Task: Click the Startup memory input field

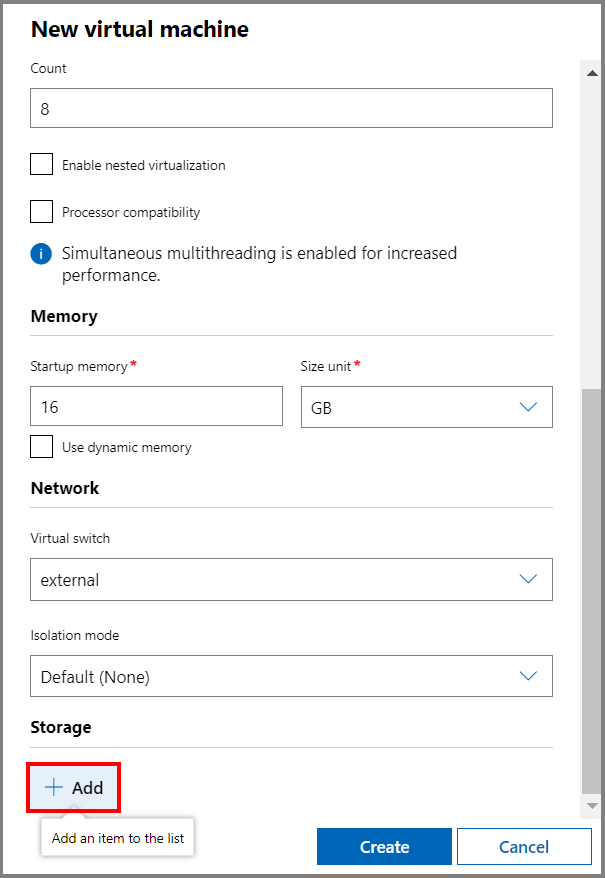Action: [x=156, y=406]
